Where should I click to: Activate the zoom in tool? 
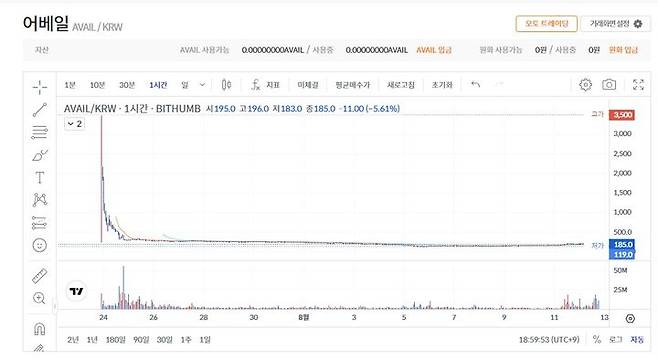coord(39,298)
